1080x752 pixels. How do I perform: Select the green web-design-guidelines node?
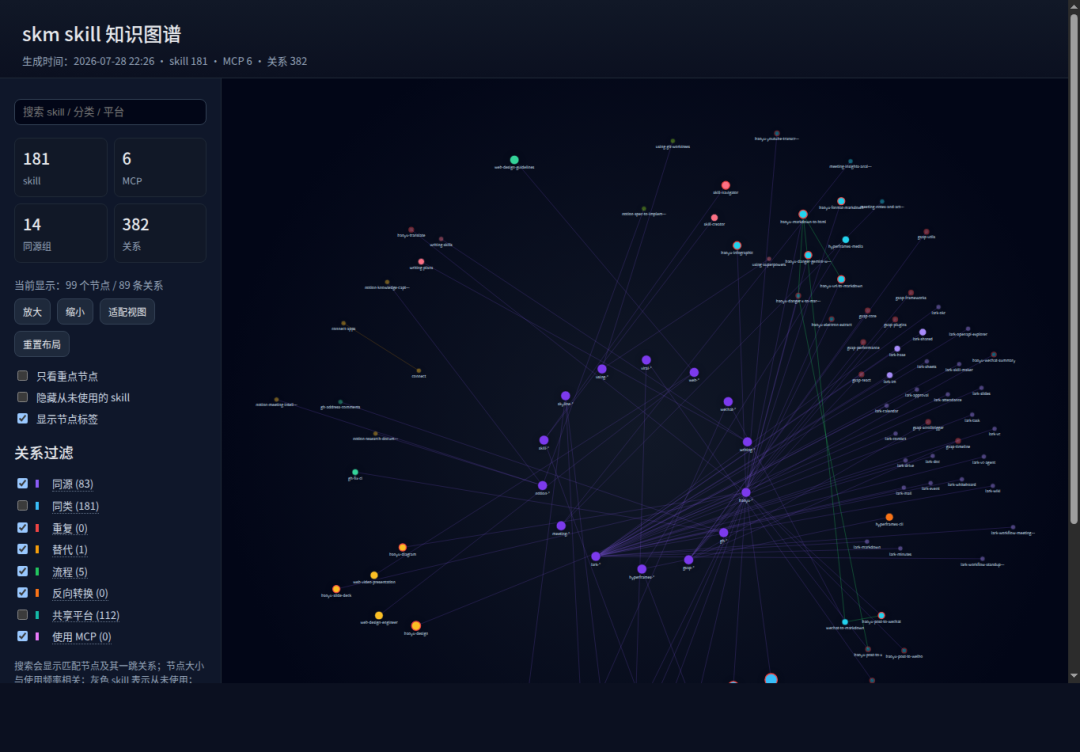(514, 160)
